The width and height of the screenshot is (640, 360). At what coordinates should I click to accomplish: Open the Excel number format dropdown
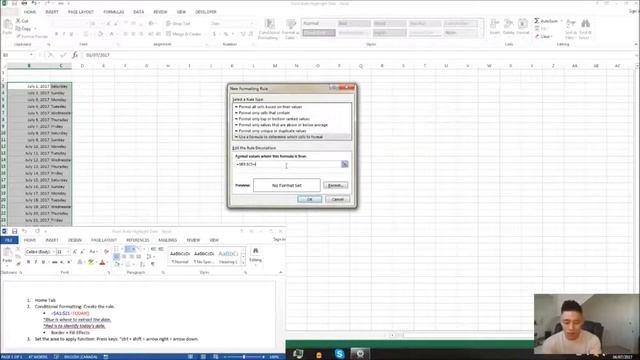[251, 24]
